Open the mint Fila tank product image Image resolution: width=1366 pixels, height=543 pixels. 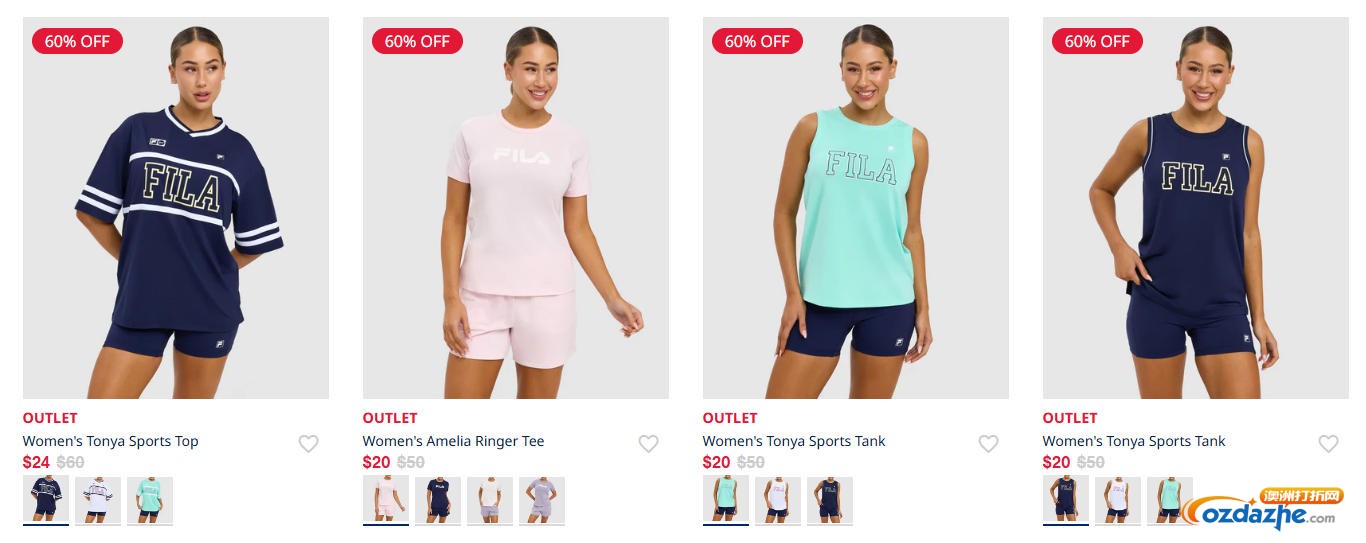[x=856, y=208]
